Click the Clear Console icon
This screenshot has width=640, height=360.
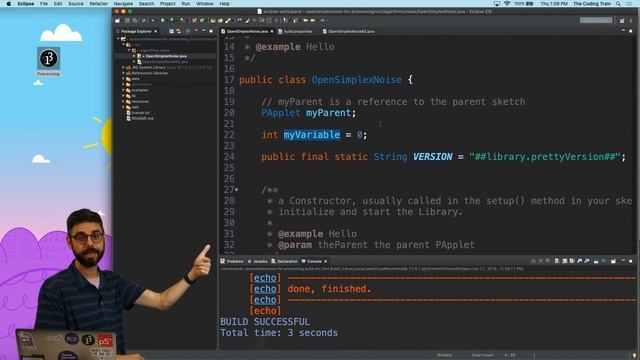[557, 261]
